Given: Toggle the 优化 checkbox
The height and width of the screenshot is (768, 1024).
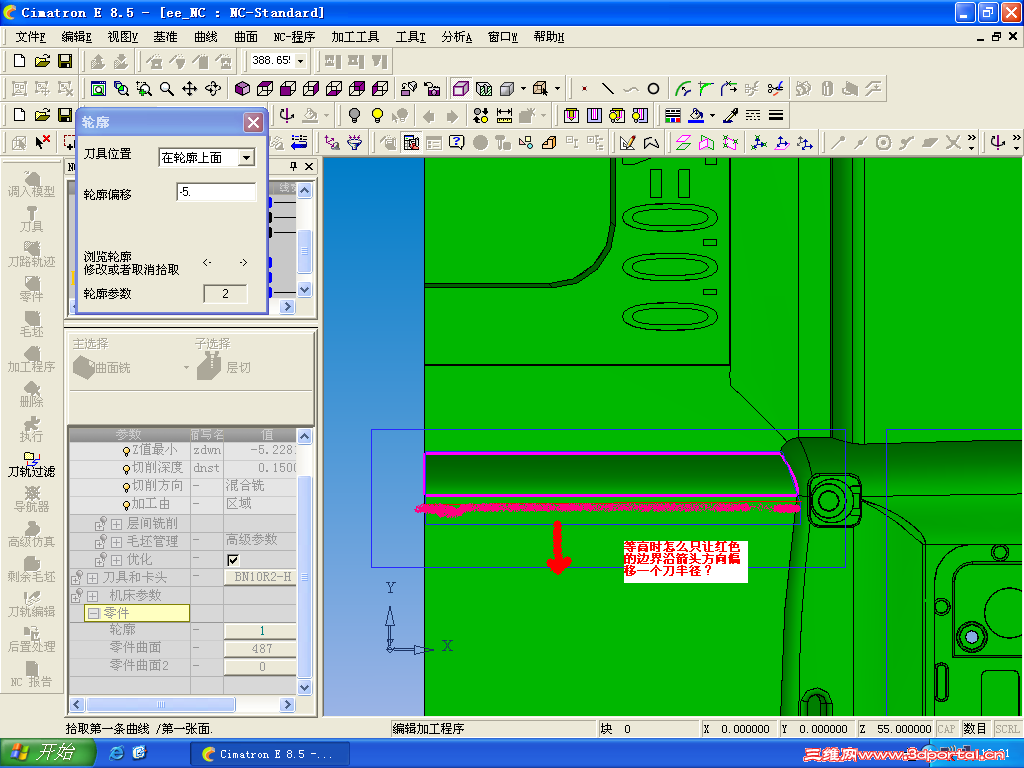Looking at the screenshot, I should tap(233, 560).
